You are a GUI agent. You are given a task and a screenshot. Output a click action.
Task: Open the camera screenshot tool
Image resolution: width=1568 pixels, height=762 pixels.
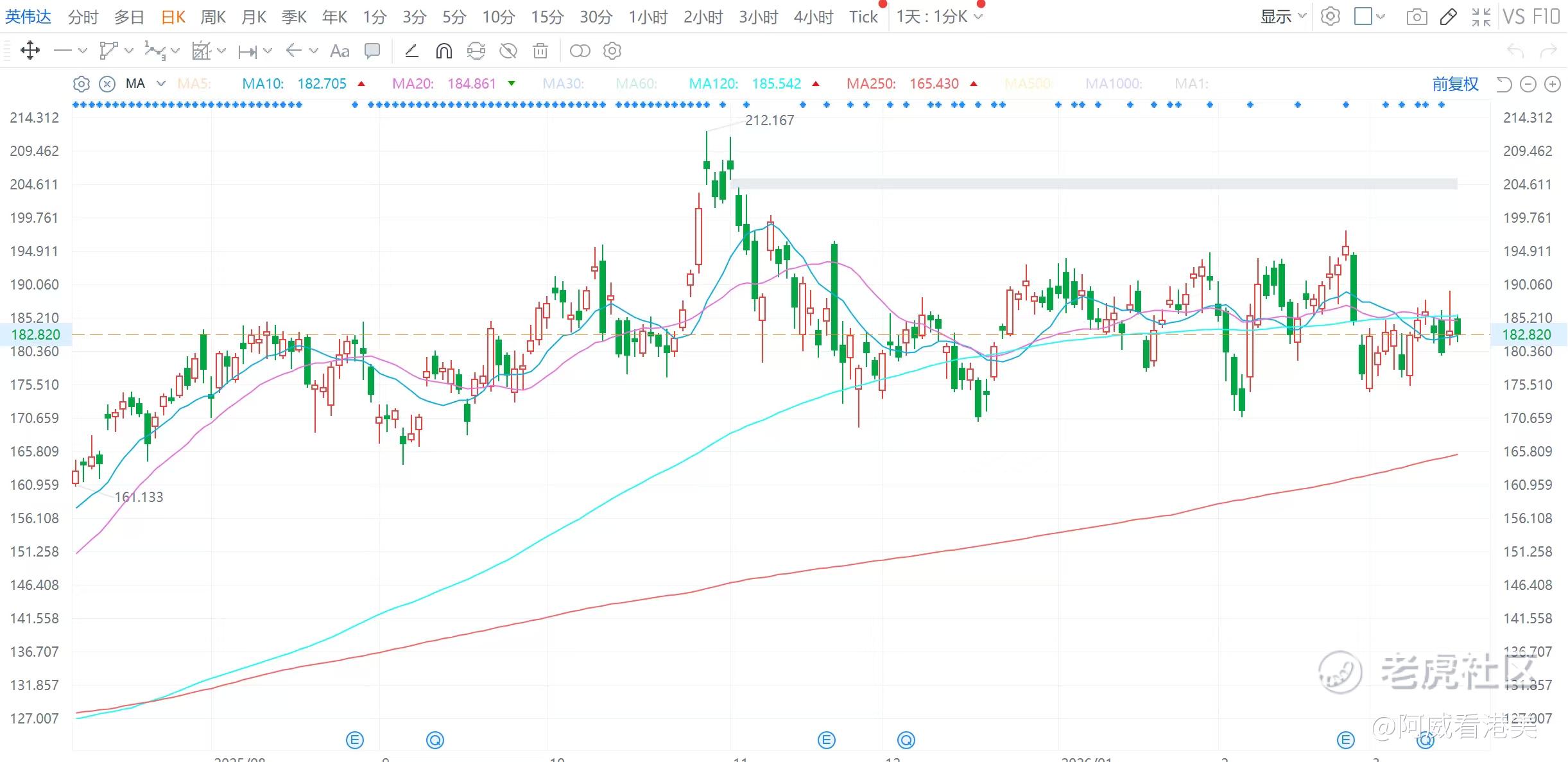[1417, 17]
